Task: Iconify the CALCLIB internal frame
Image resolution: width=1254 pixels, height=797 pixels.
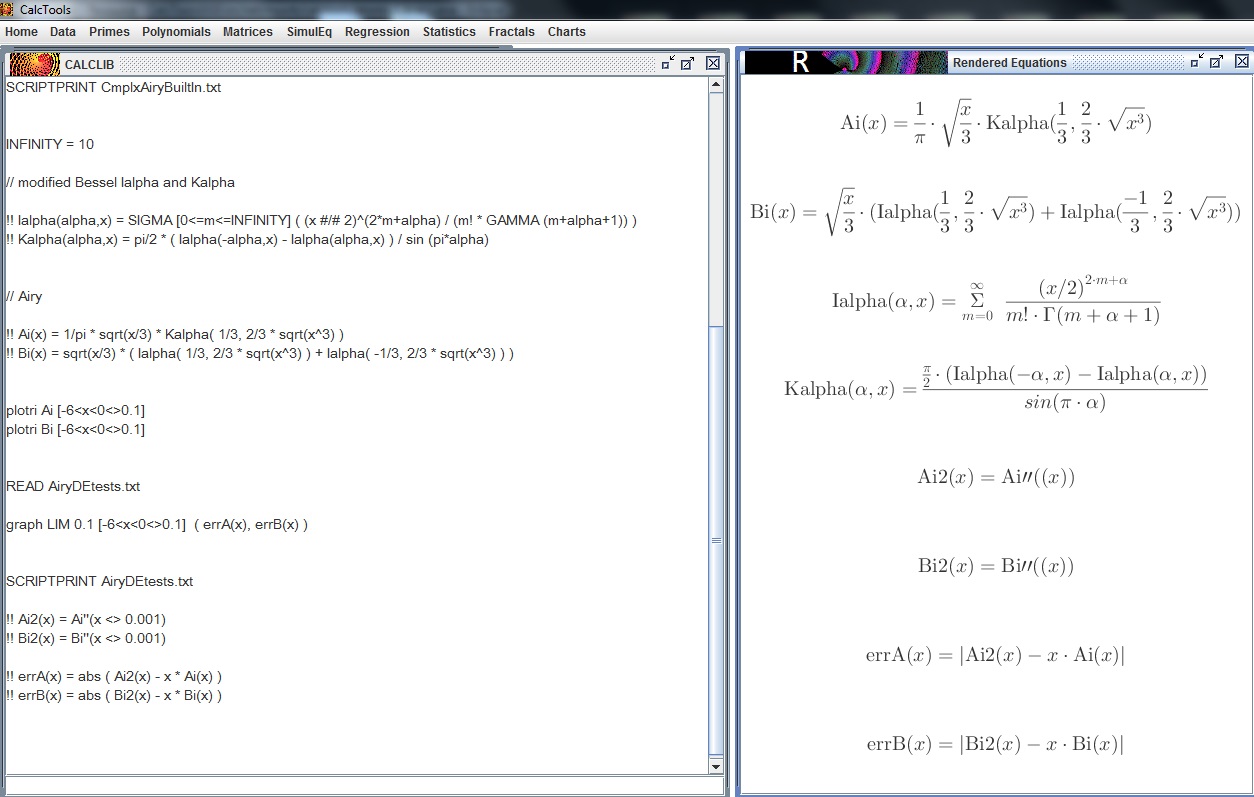Action: click(x=668, y=62)
